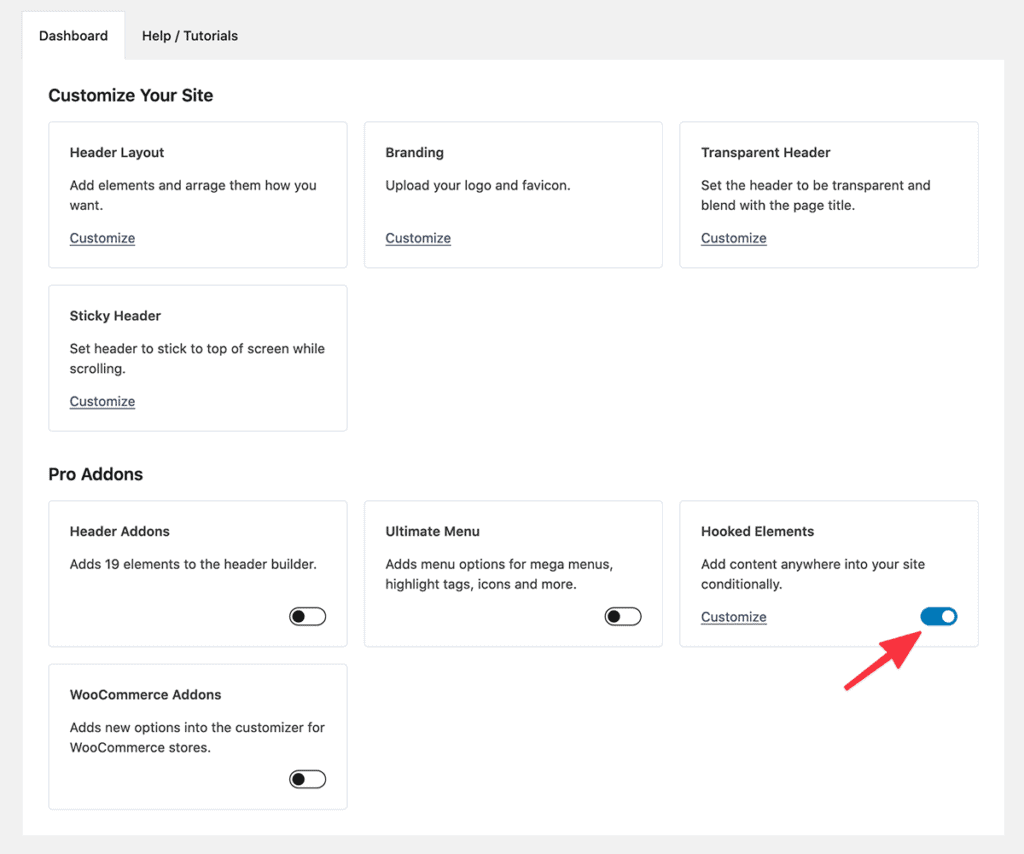Open Customize for Hooked Elements

(x=733, y=617)
